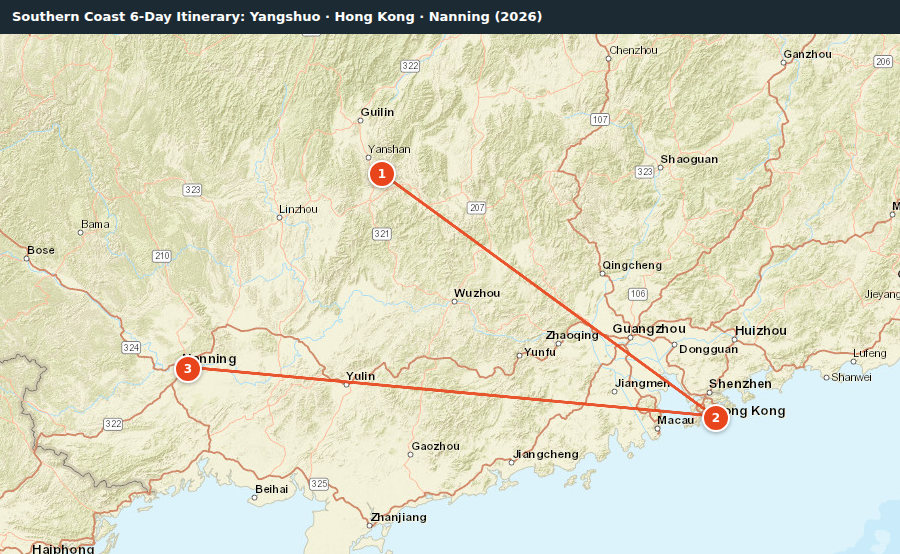Click the highway 210 shield

click(x=162, y=256)
